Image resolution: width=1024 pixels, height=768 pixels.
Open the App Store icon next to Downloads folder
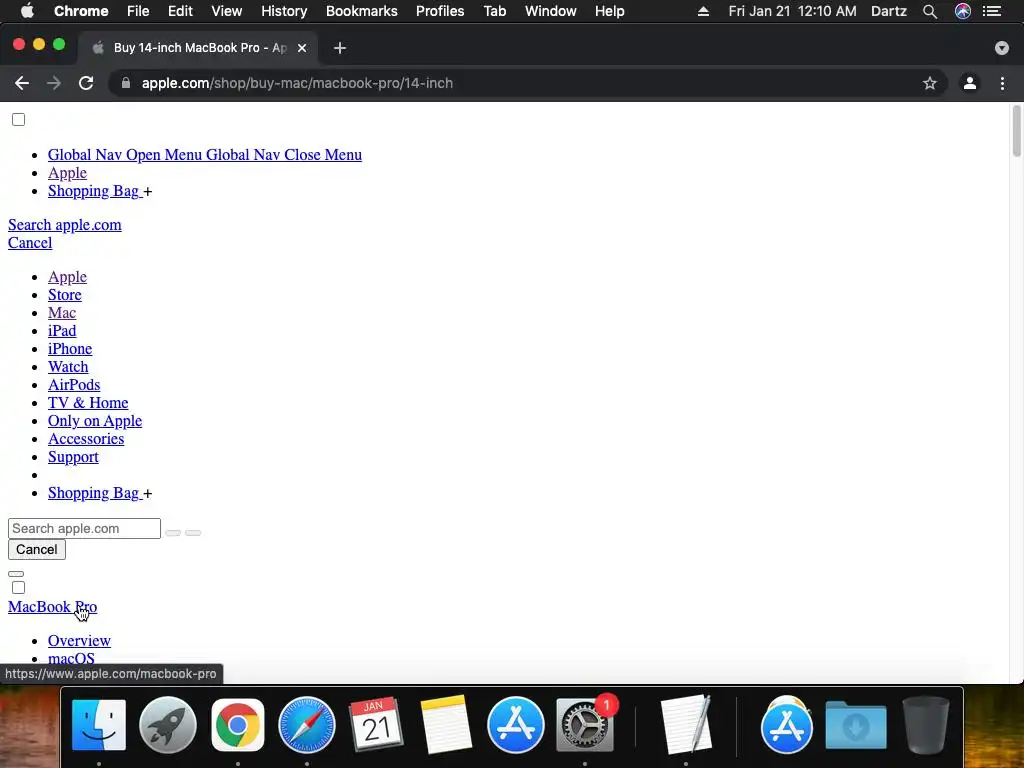tap(786, 725)
